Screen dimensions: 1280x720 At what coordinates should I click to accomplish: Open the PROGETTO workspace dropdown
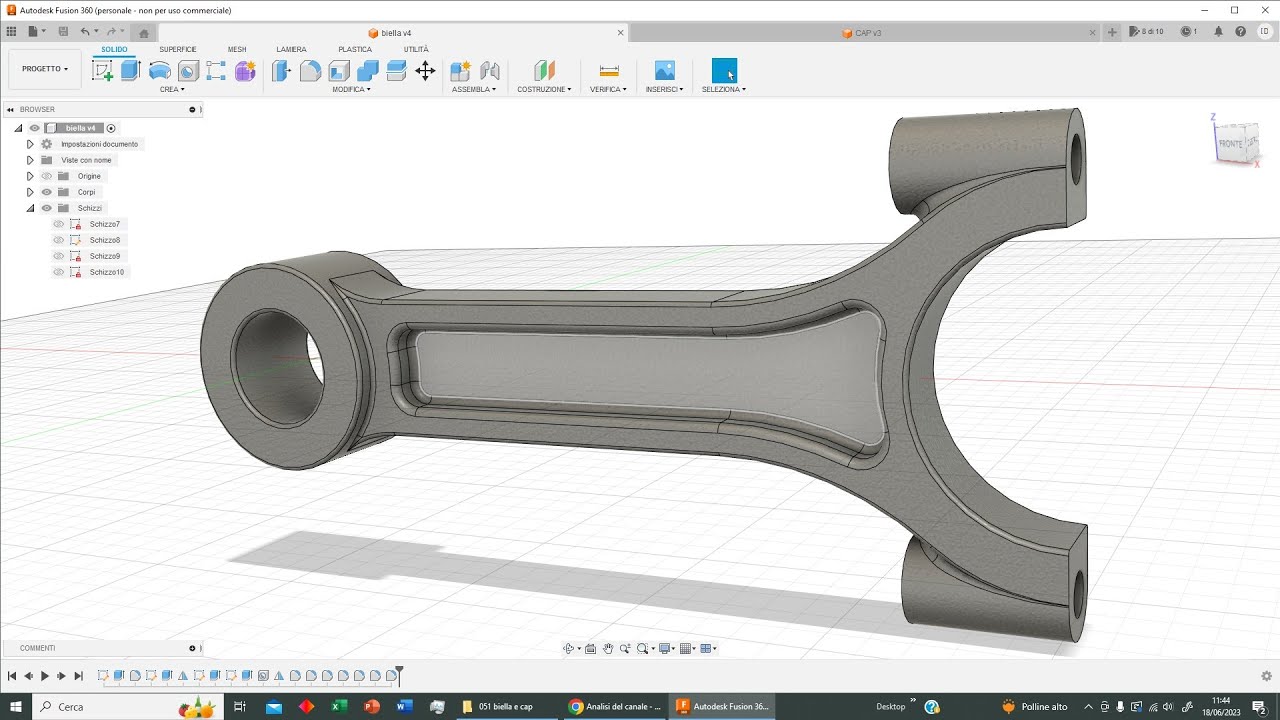[x=45, y=69]
